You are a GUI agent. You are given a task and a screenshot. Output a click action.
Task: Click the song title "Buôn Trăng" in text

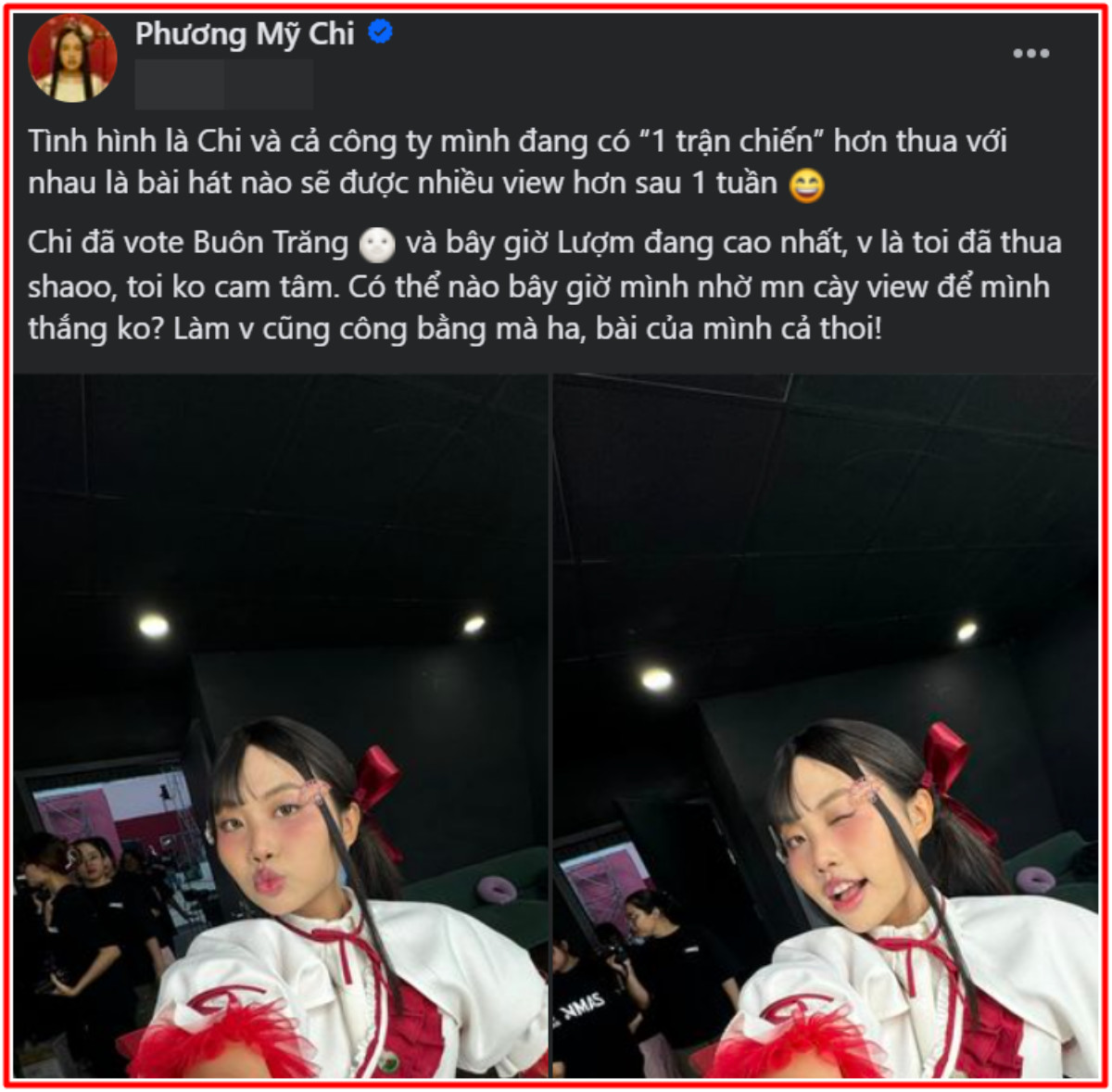[x=272, y=243]
